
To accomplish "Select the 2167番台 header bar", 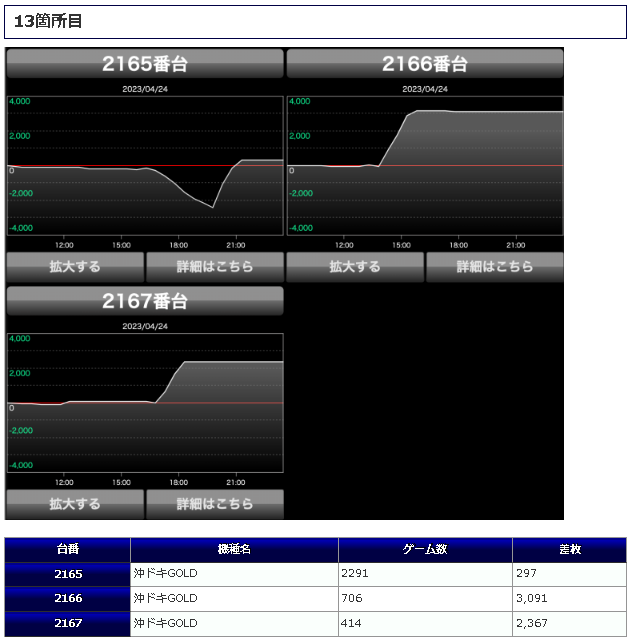I will coord(145,300).
